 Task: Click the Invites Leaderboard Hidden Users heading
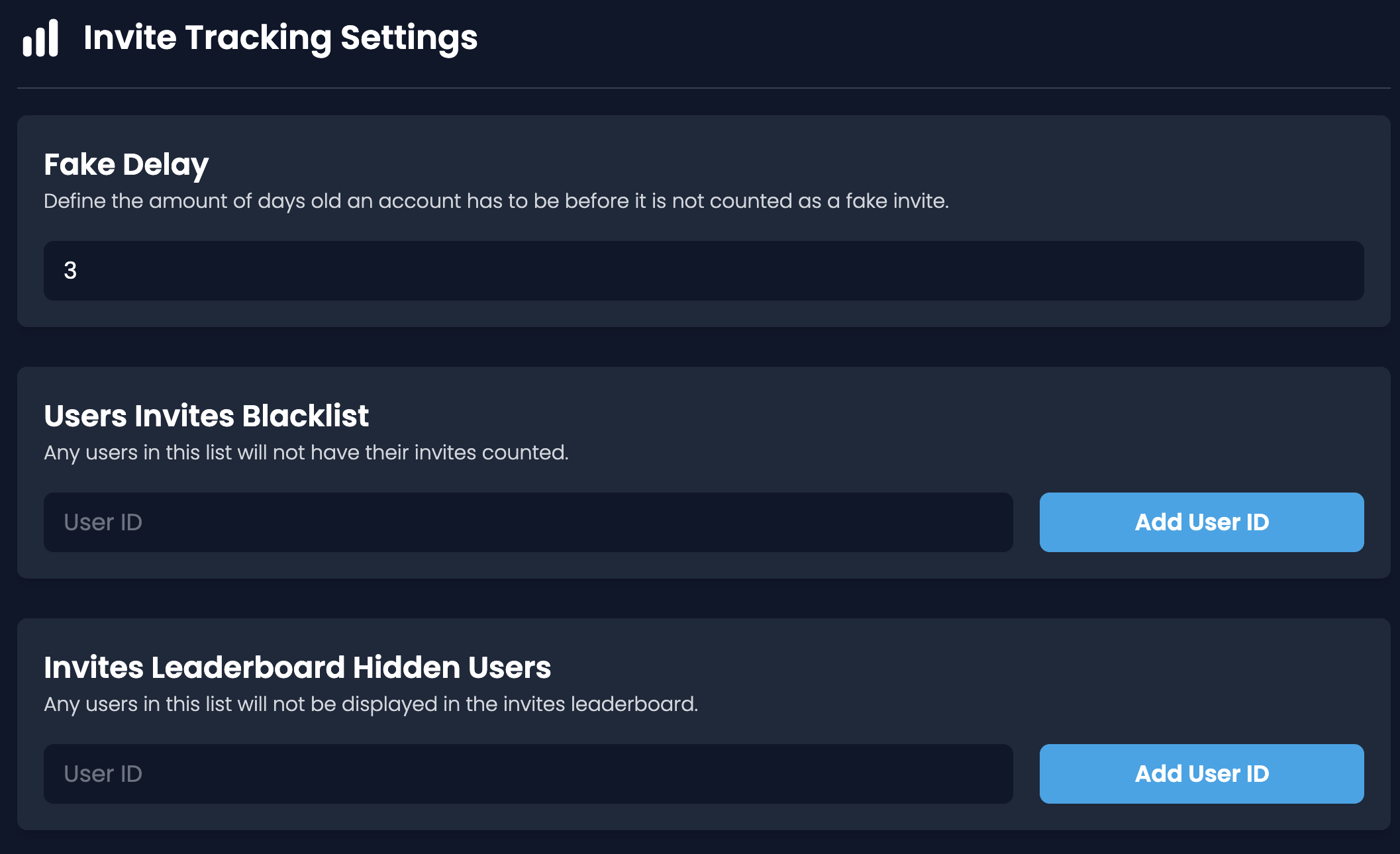[x=297, y=667]
